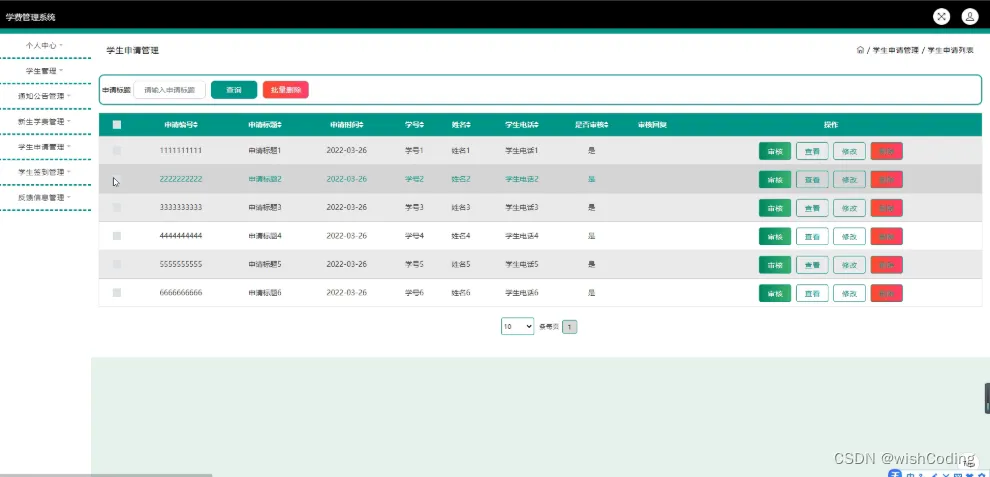Click 查看 button for row 6666666666
The height and width of the screenshot is (477, 990).
click(812, 293)
